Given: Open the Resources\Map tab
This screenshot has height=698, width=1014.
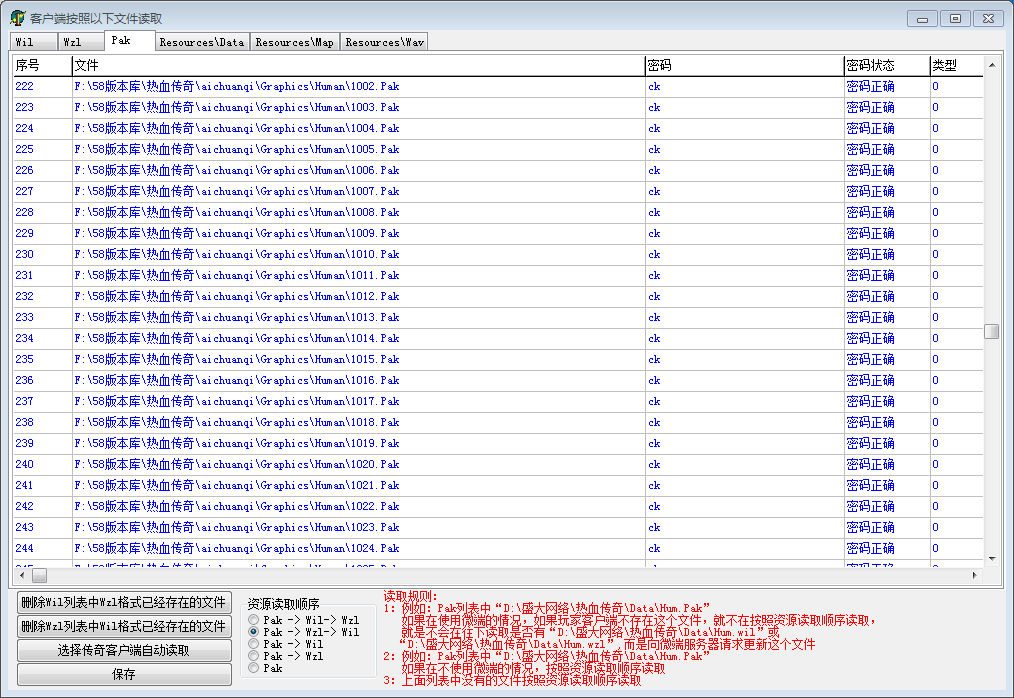Looking at the screenshot, I should point(294,42).
